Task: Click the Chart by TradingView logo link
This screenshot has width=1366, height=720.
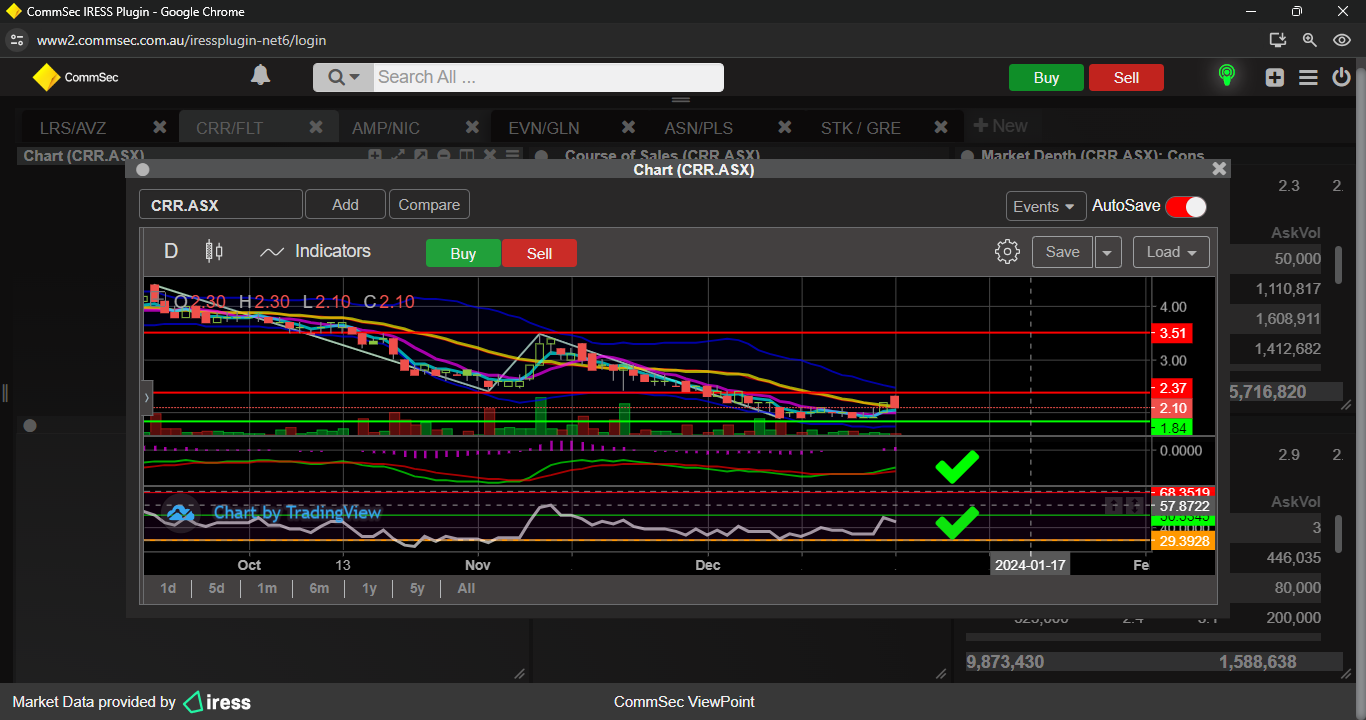Action: (x=273, y=513)
